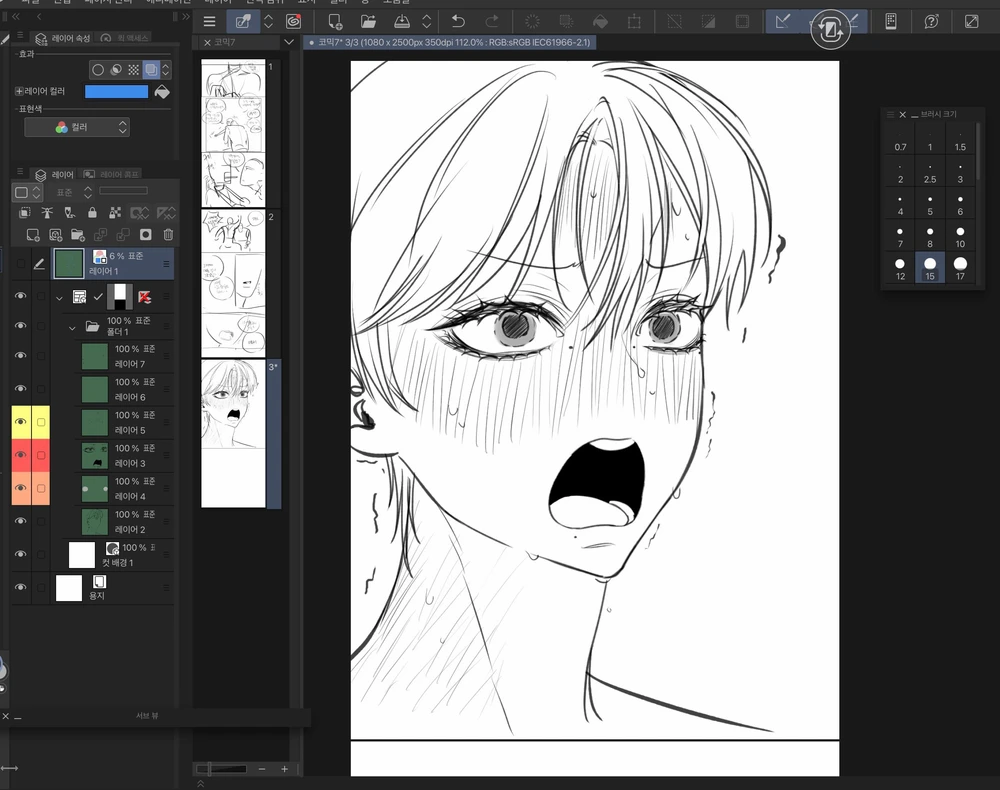The image size is (1000, 790).
Task: Open the effect type stepper arrows
Action: coord(166,69)
